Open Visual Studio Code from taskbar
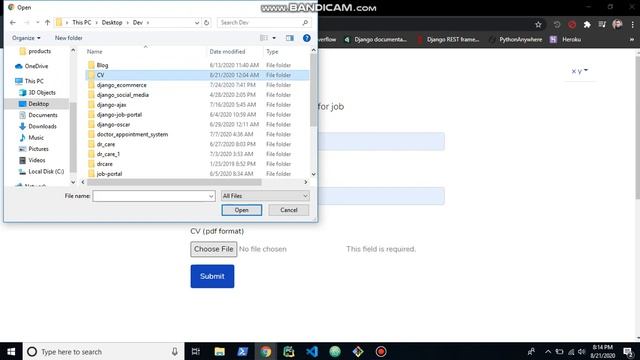Image resolution: width=640 pixels, height=360 pixels. [x=312, y=351]
